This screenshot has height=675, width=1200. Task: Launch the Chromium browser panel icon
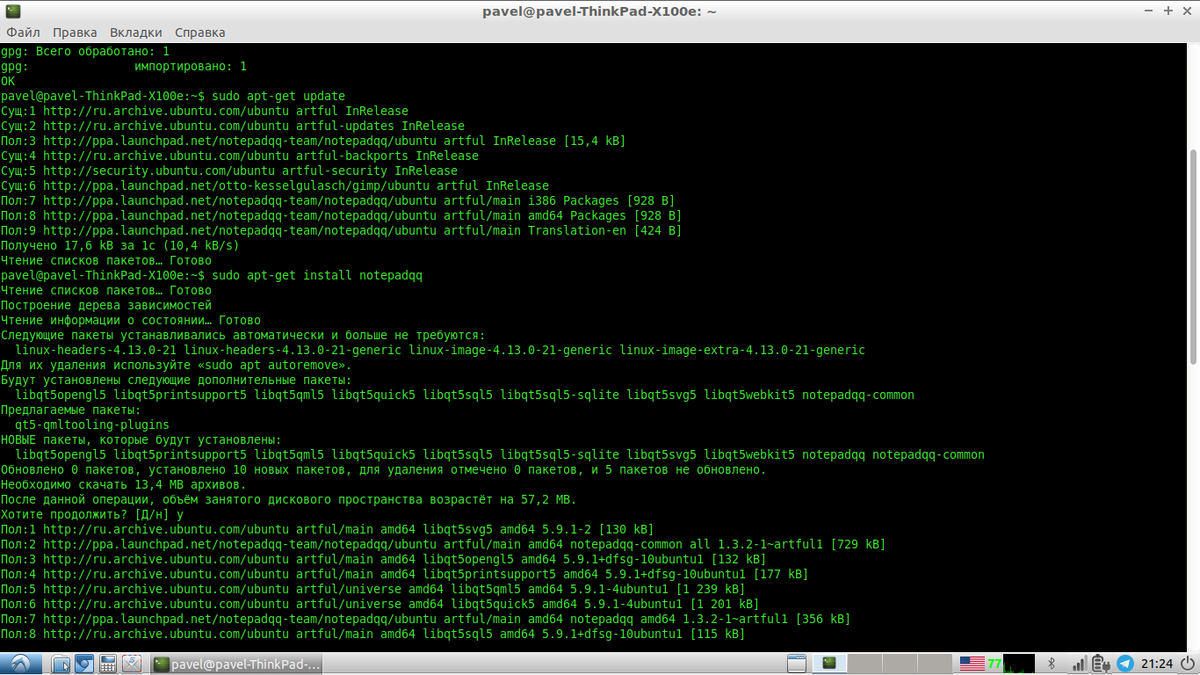(x=84, y=663)
